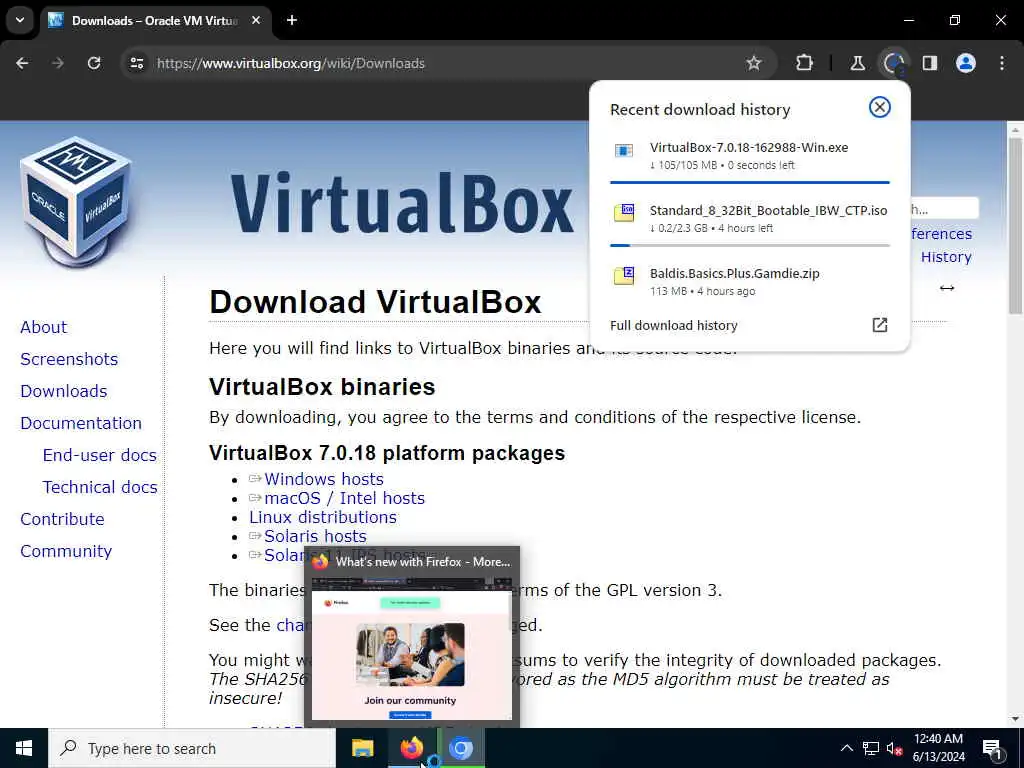Click the ISO download progress bar

[750, 246]
